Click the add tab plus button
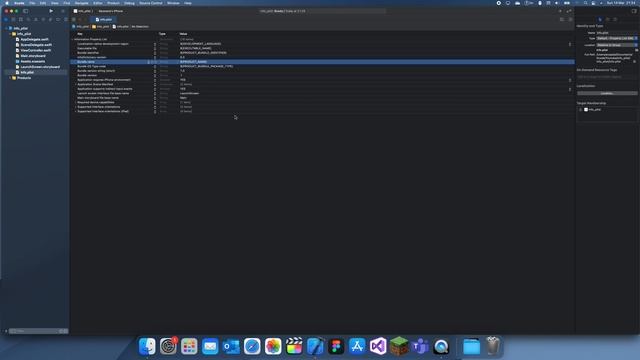The height and width of the screenshot is (360, 640). [560, 11]
